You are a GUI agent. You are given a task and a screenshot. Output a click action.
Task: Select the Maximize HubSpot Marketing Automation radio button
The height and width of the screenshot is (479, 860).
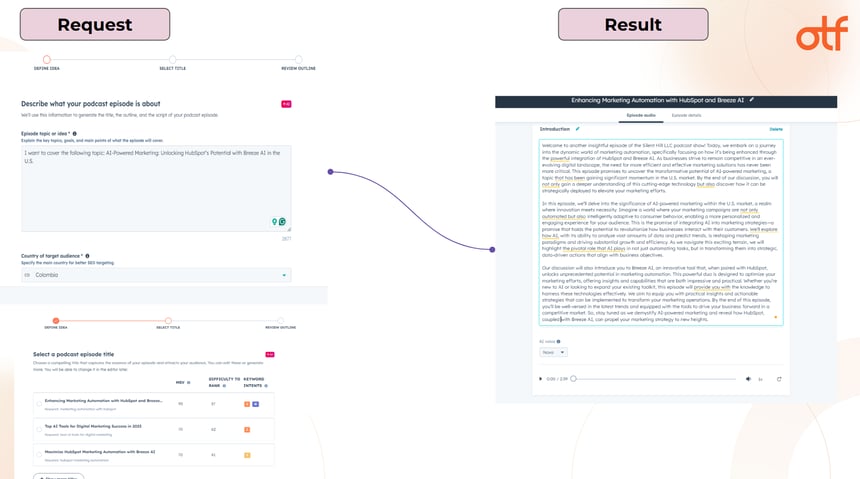(x=39, y=455)
